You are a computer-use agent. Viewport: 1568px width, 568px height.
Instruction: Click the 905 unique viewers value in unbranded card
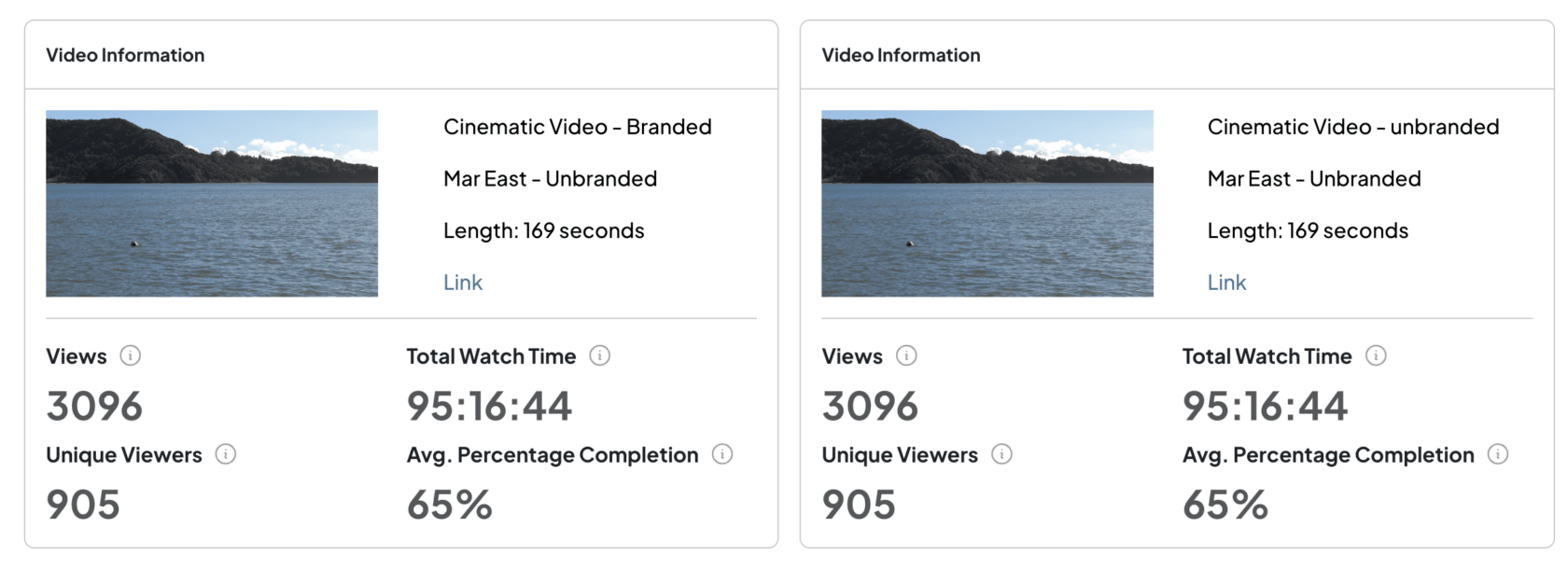pyautogui.click(x=859, y=506)
